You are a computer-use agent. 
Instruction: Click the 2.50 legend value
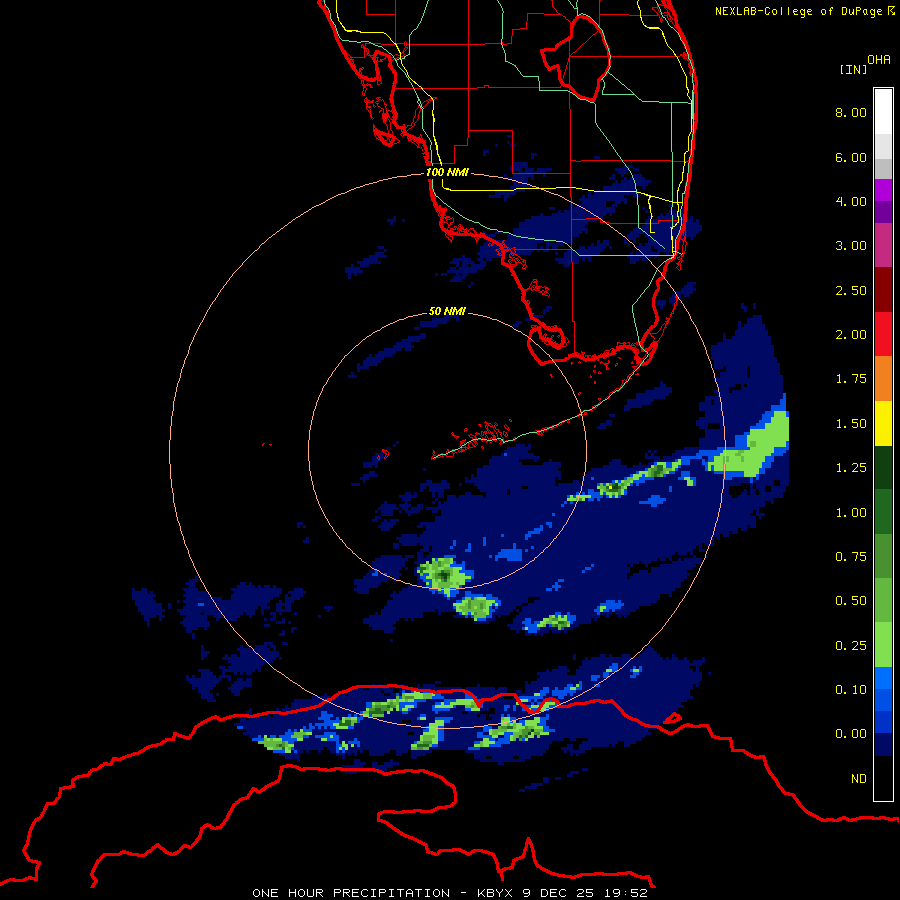coord(851,290)
